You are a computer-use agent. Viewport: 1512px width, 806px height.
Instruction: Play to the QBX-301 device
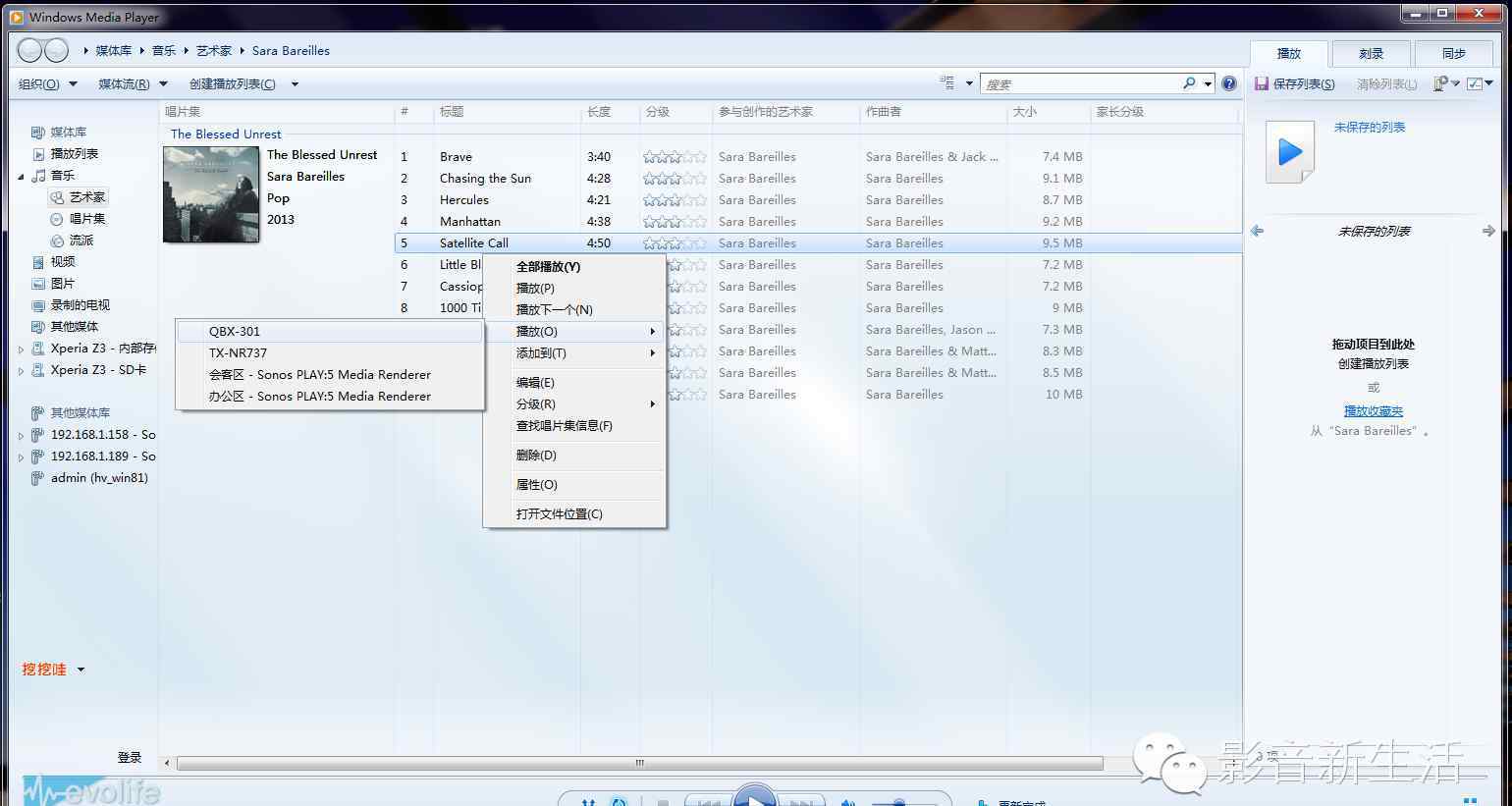coord(330,331)
